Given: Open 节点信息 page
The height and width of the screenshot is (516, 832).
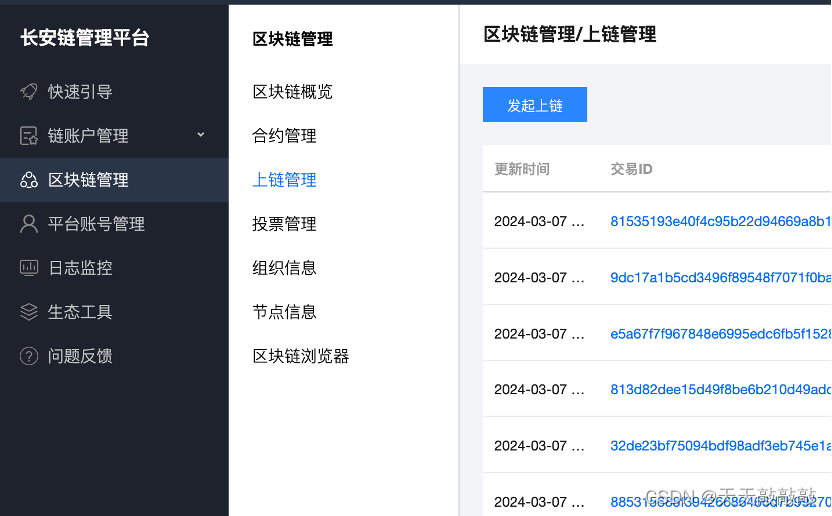Looking at the screenshot, I should (284, 312).
